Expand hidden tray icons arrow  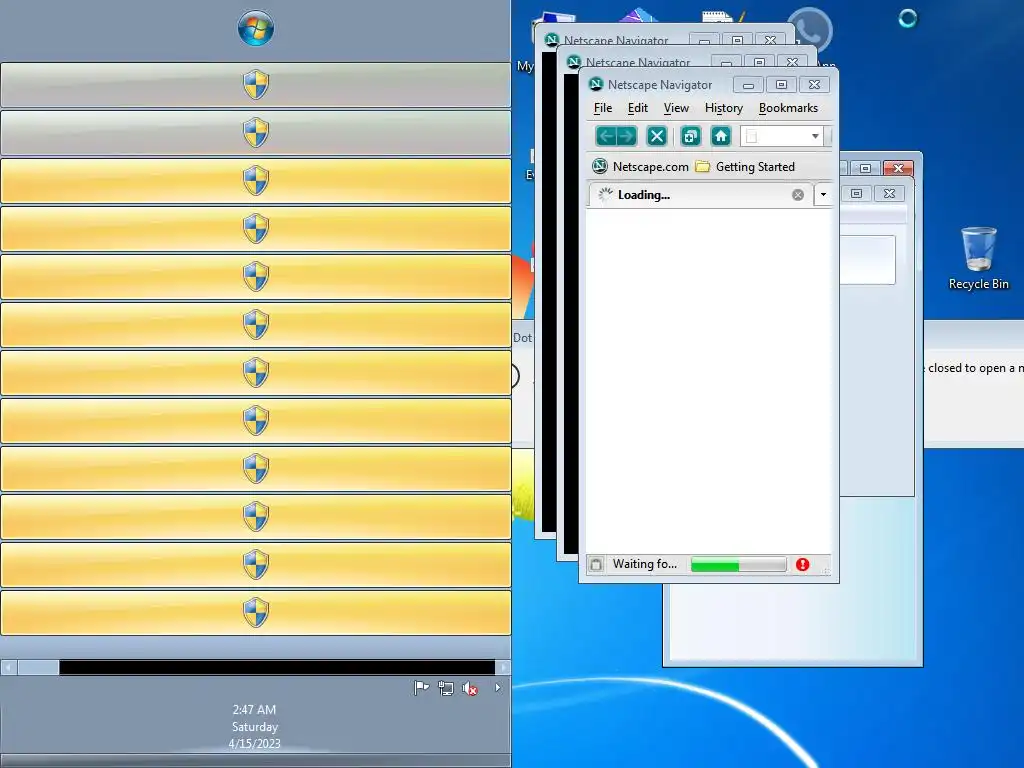pos(498,688)
